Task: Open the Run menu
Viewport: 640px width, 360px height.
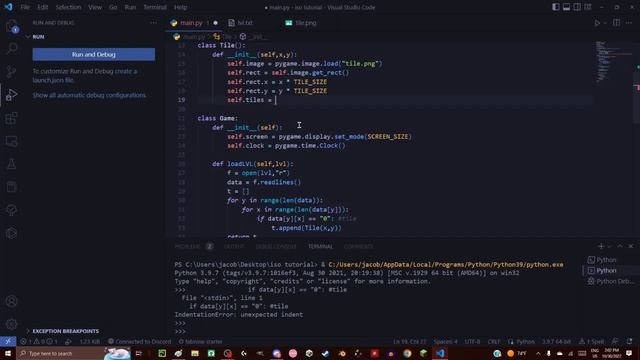Action: coord(130,7)
